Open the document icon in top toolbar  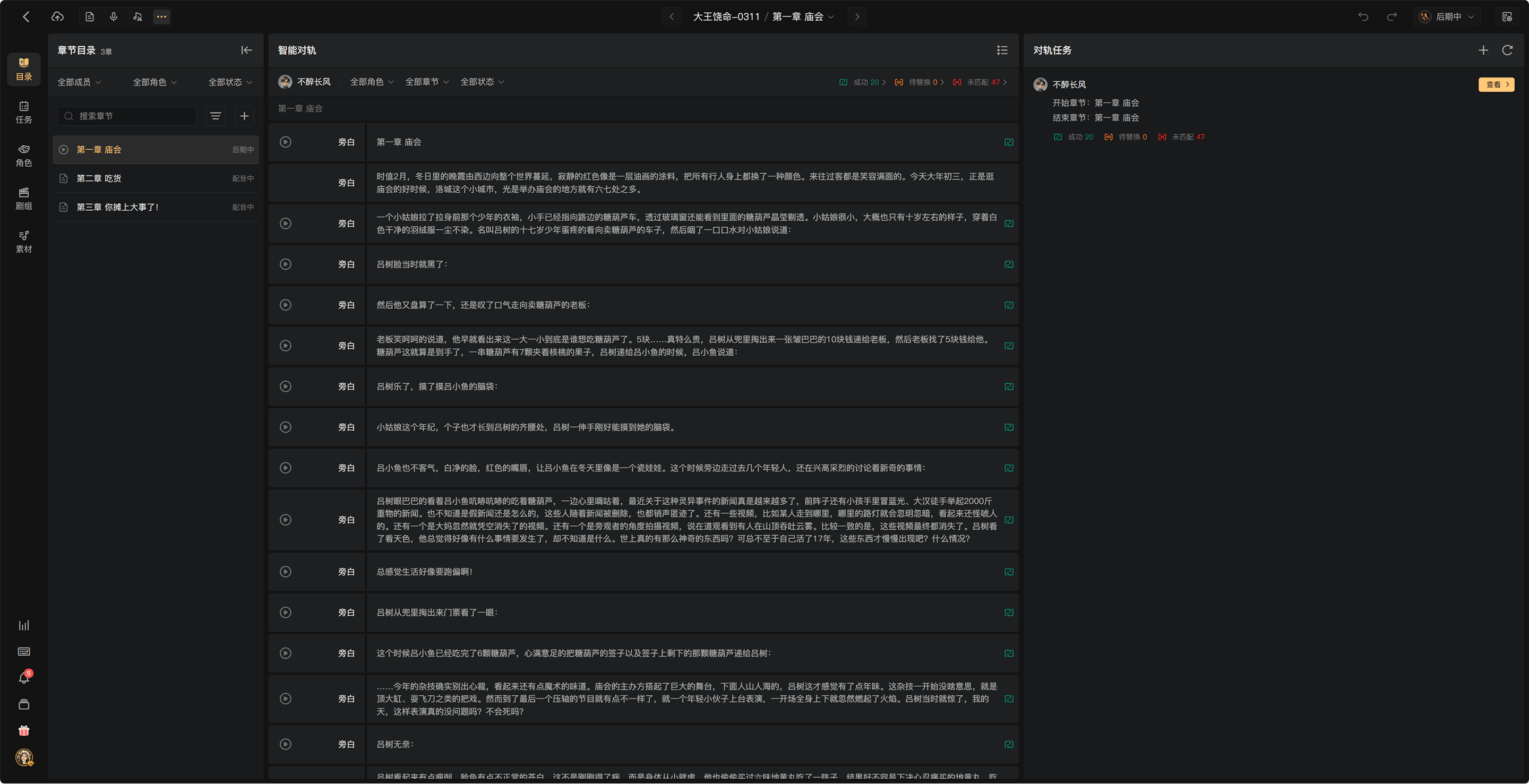(x=90, y=16)
